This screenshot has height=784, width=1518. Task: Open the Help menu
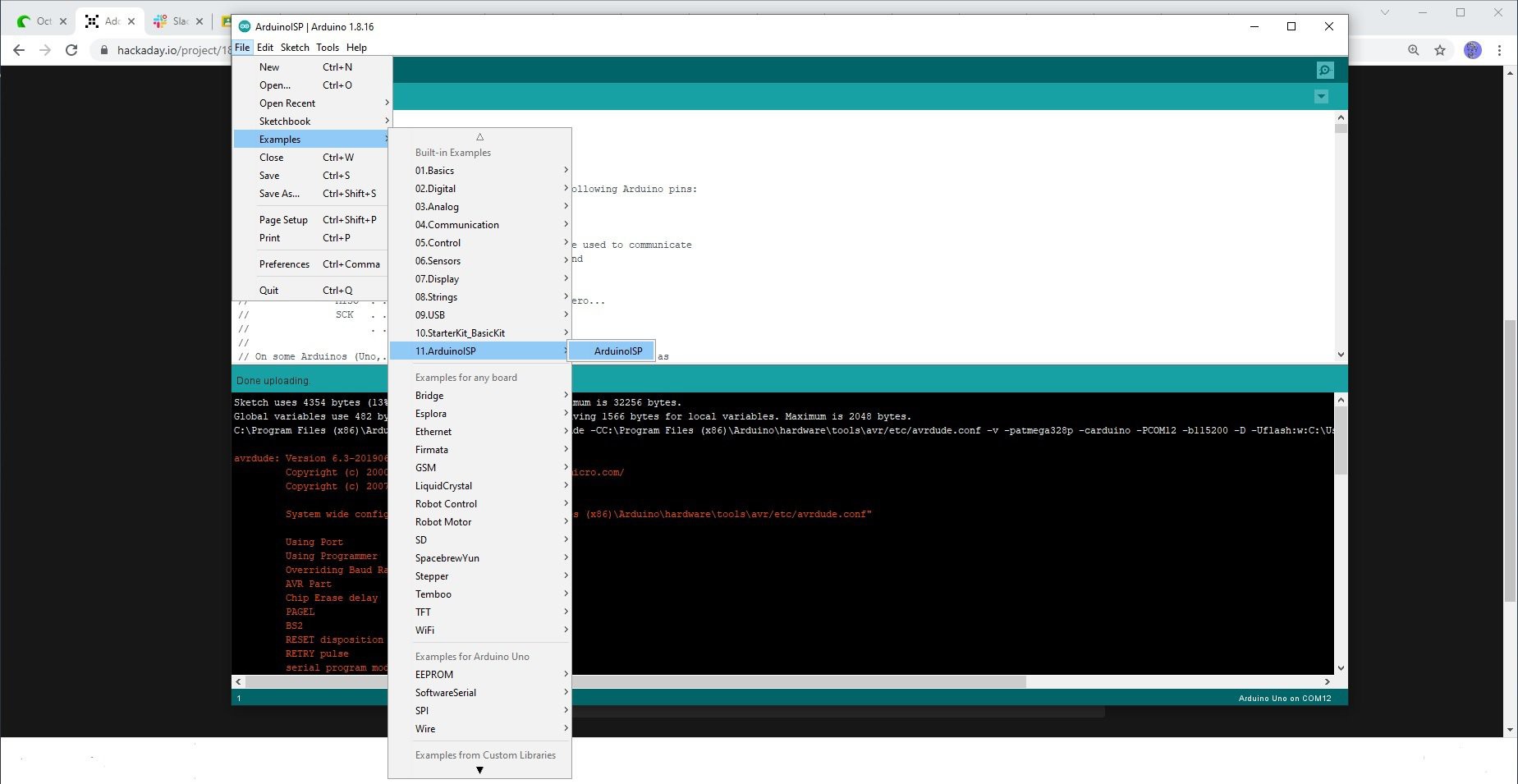[356, 48]
